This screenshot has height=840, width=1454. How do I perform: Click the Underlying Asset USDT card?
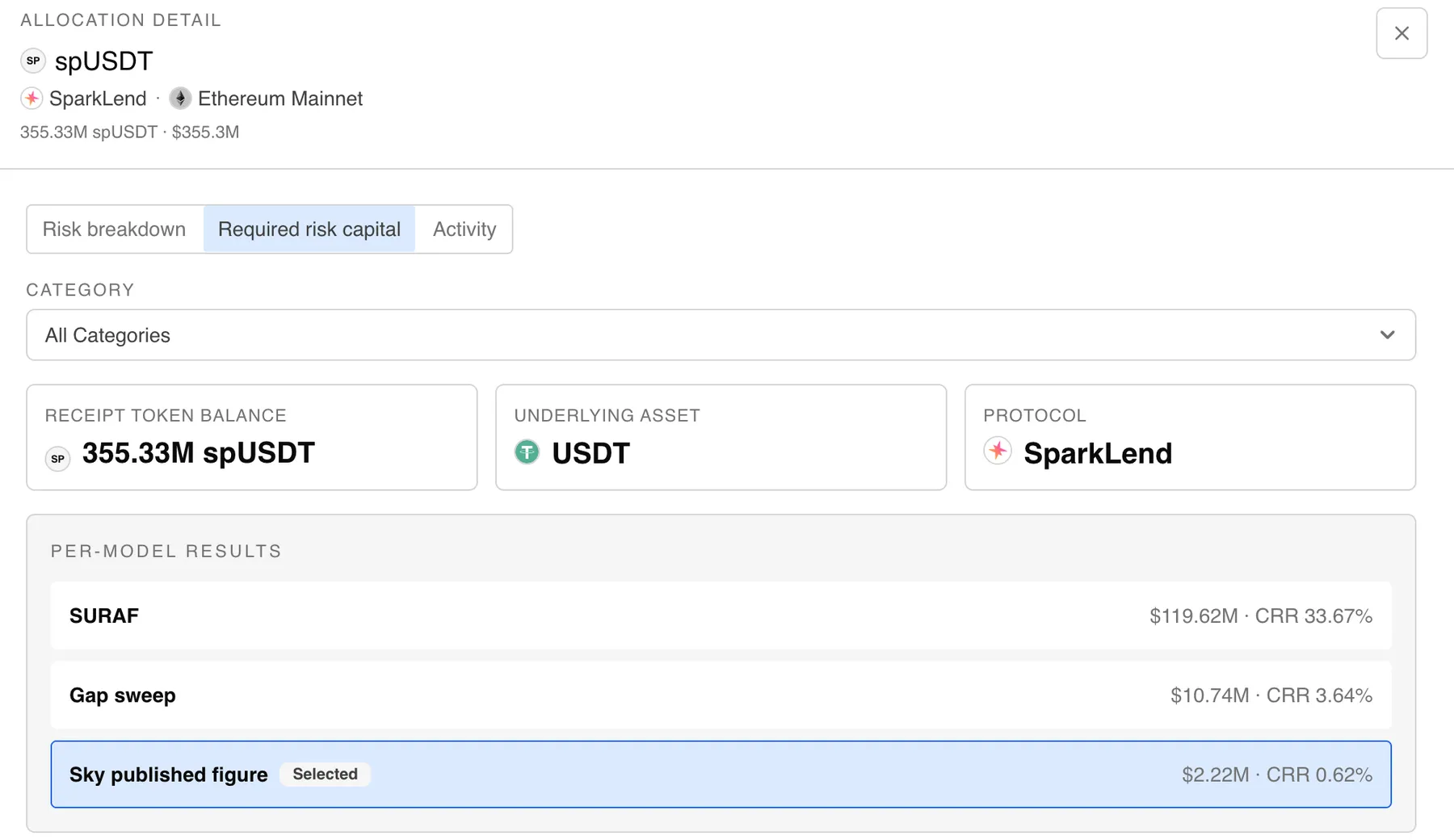[721, 437]
